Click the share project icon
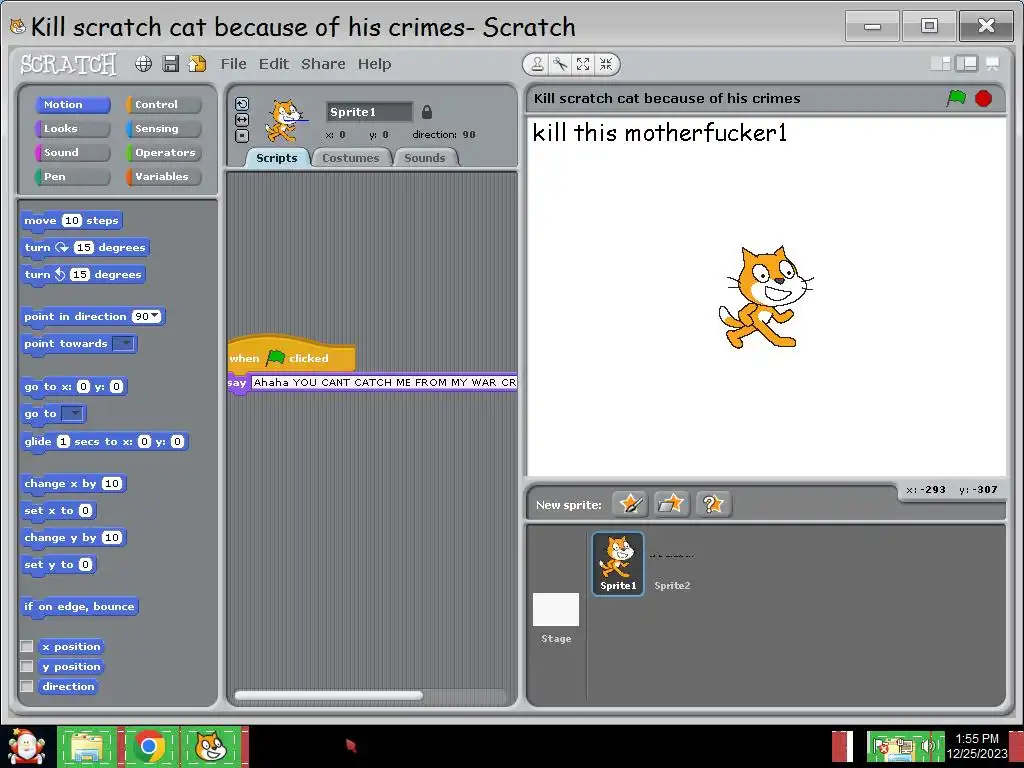The image size is (1024, 768). click(197, 63)
